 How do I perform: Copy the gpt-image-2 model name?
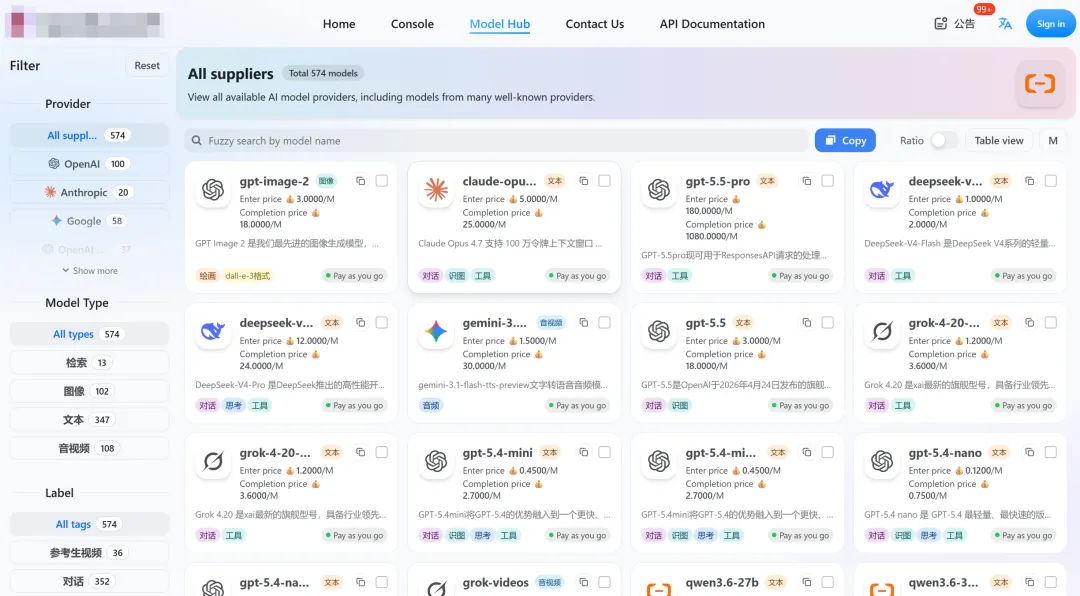coord(360,181)
